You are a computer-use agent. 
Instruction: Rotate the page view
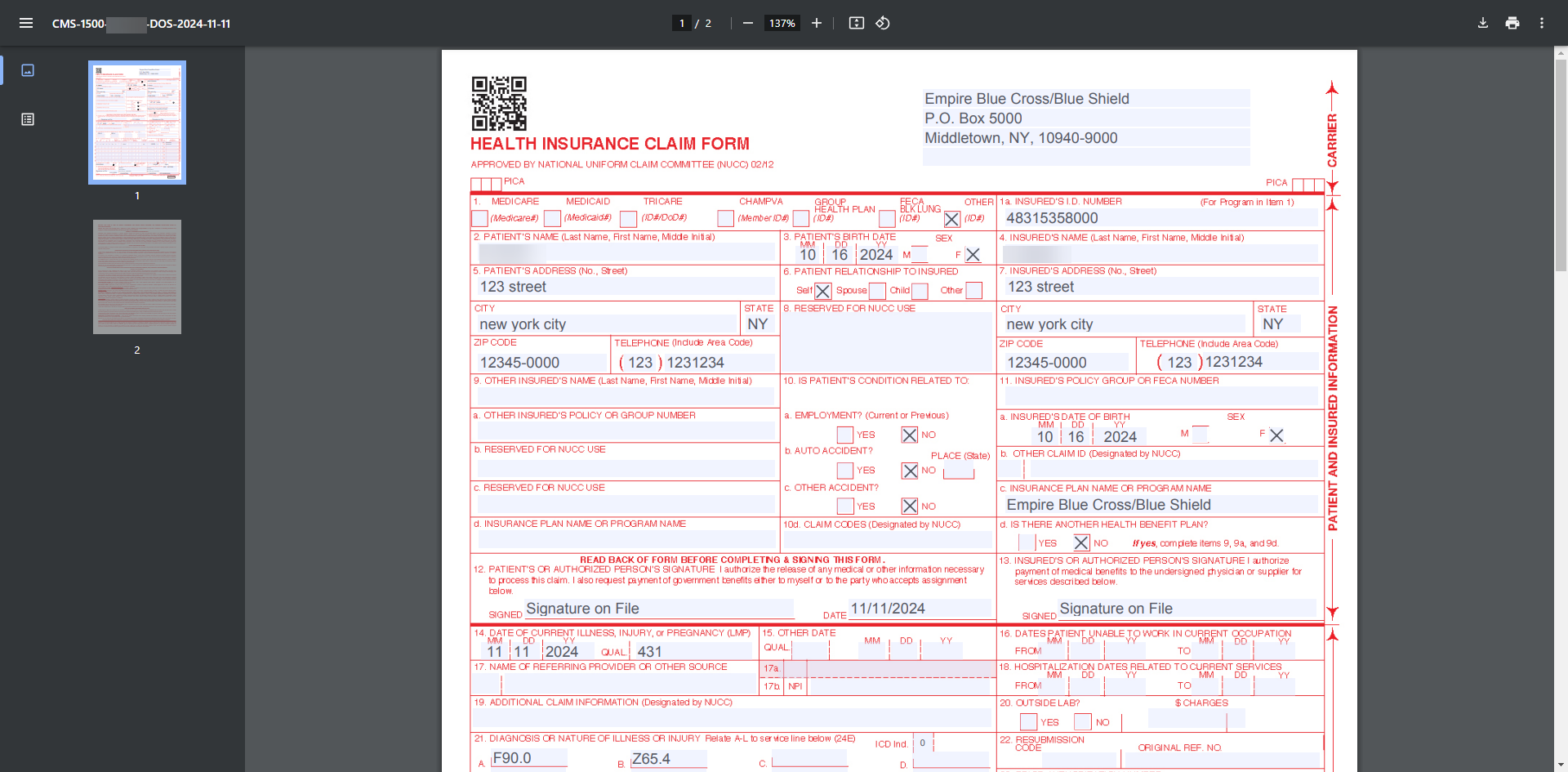[x=882, y=23]
